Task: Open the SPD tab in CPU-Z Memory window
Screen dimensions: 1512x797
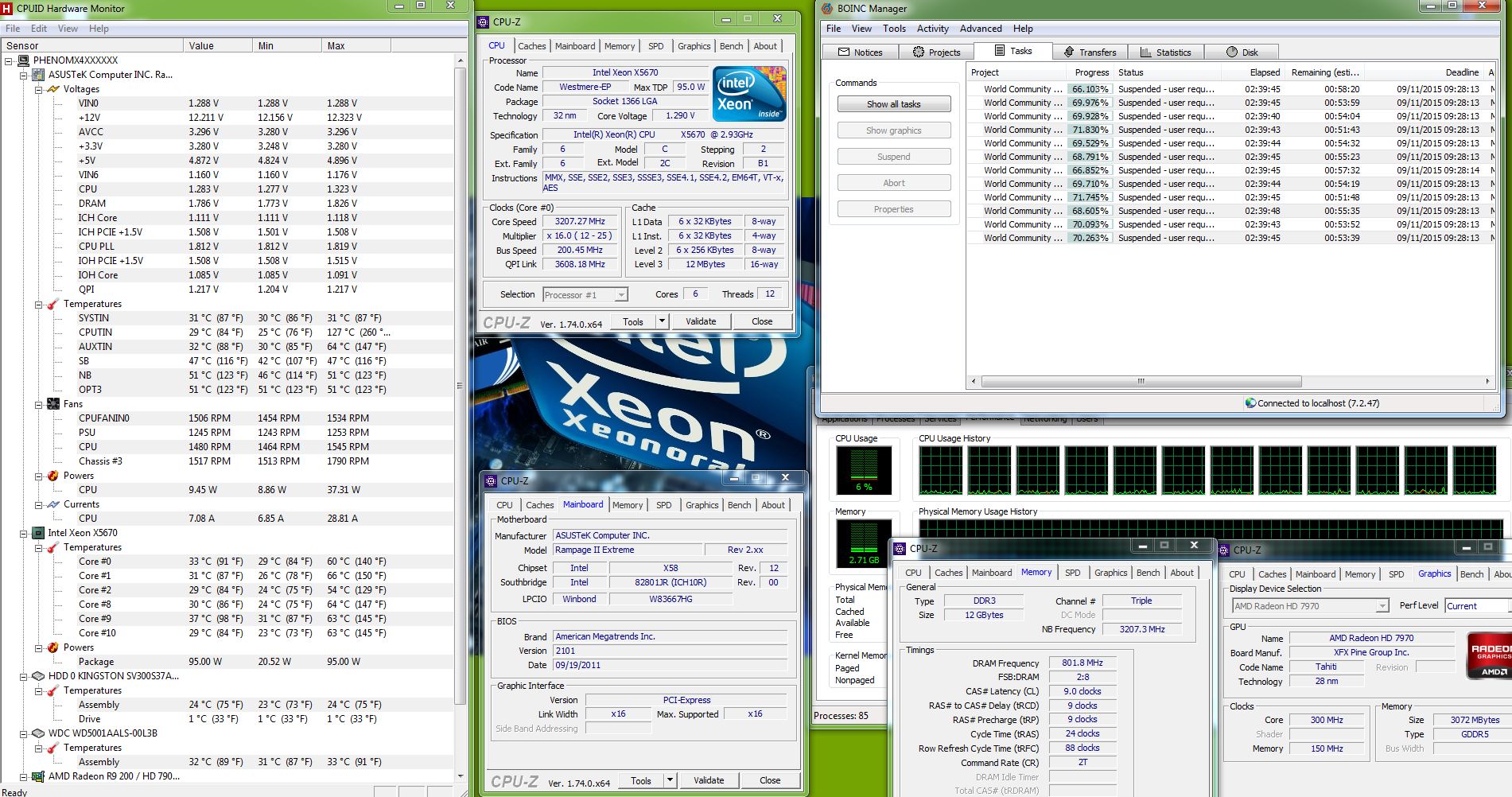Action: (1072, 573)
